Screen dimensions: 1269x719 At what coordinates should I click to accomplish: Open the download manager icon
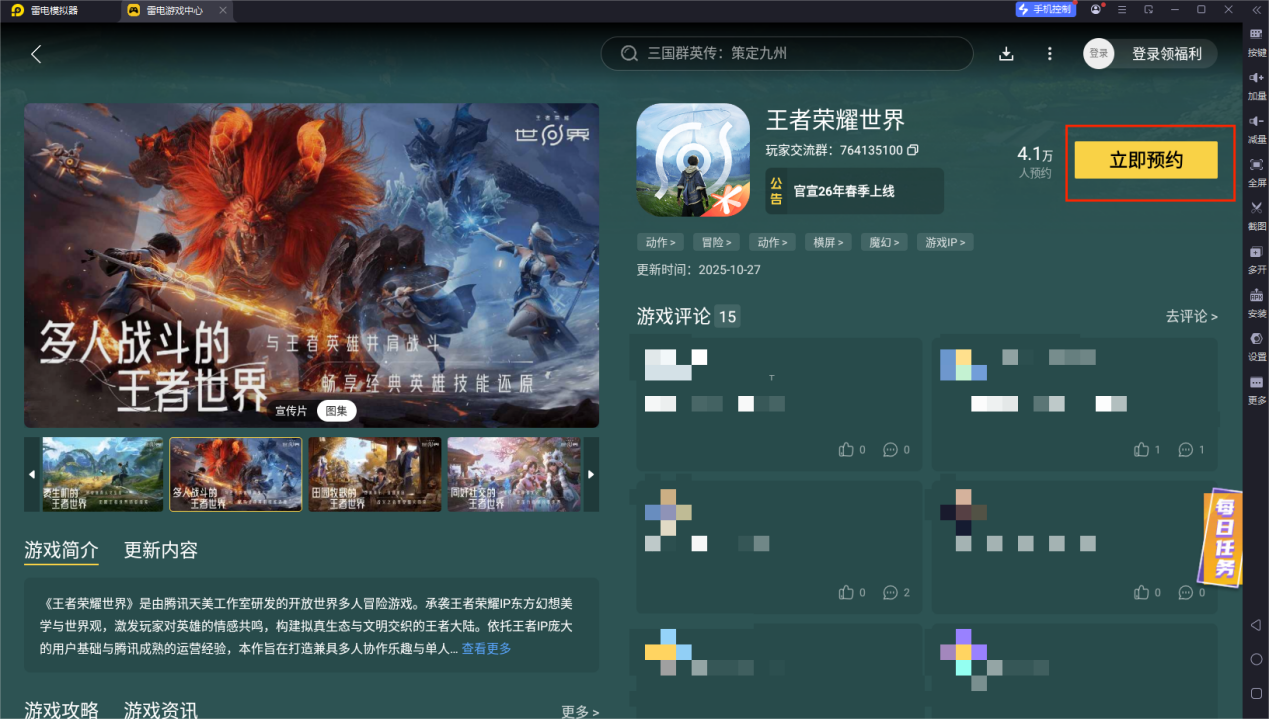coord(1007,54)
